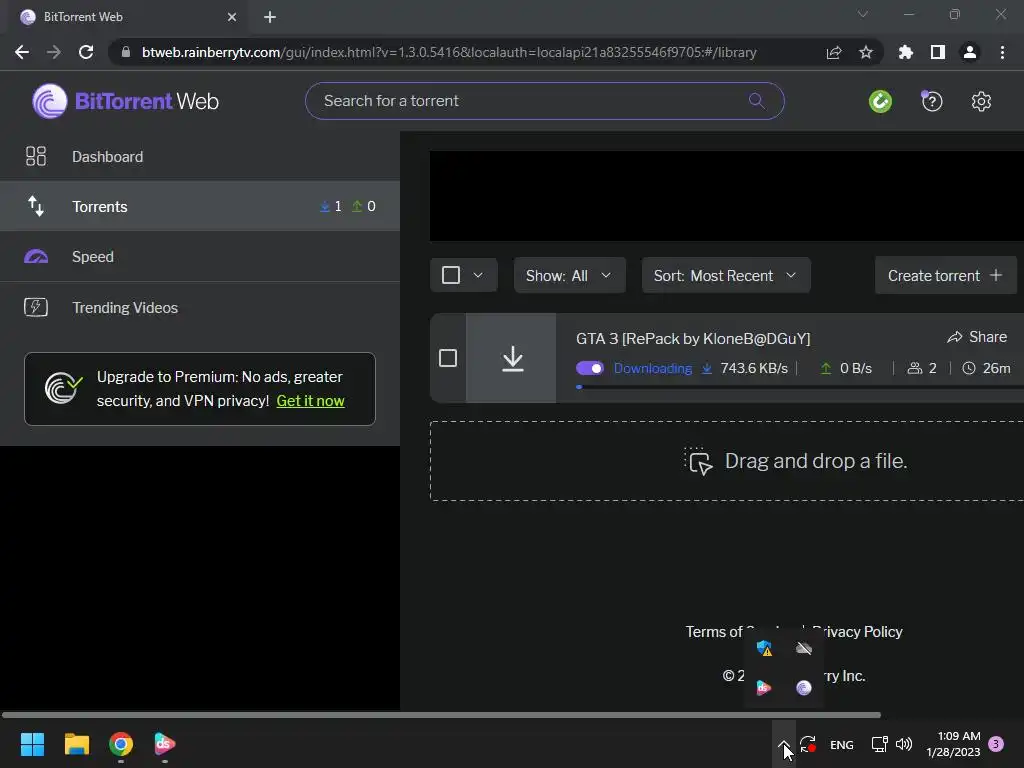
Task: Click the Search for a torrent field
Action: 544,101
